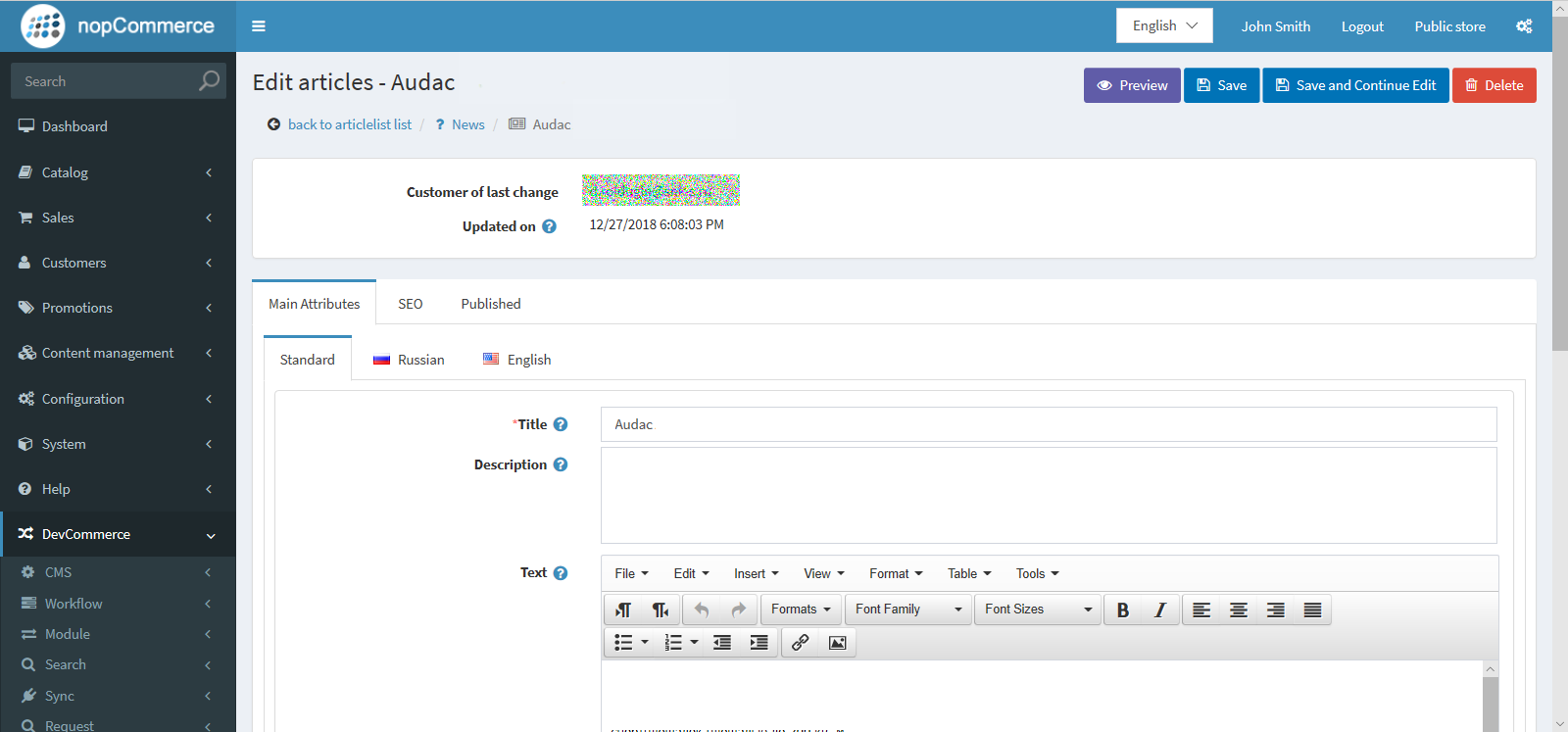Open the editor File menu

[631, 573]
